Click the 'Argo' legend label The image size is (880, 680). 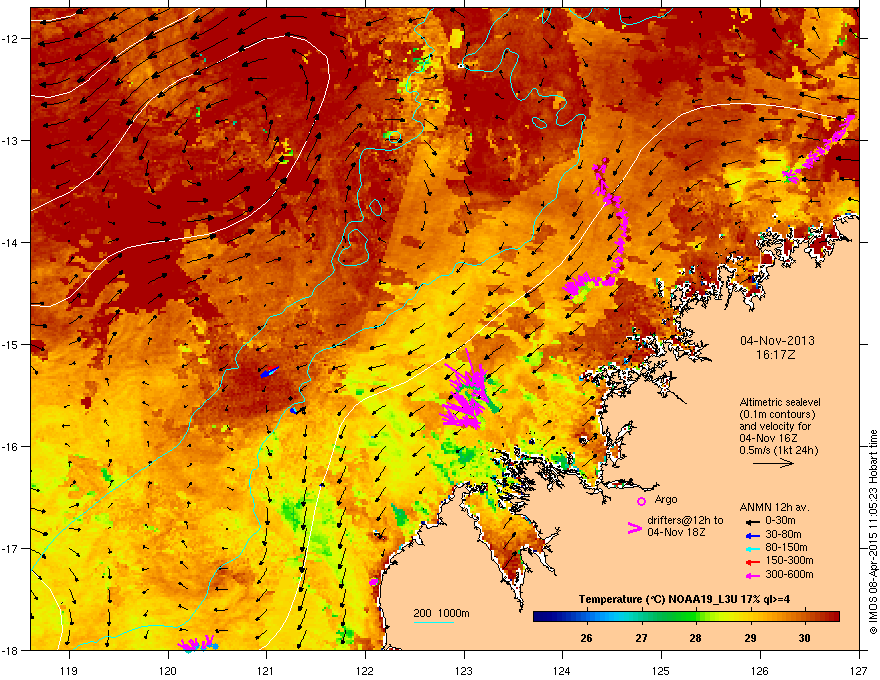(666, 499)
